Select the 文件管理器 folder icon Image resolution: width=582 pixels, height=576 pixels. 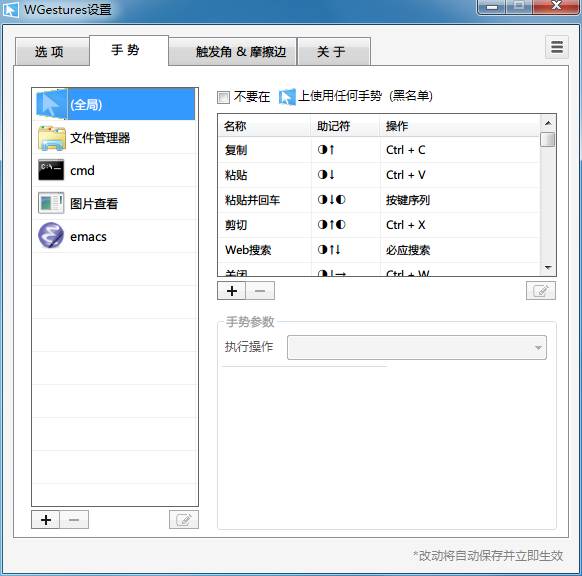[52, 138]
